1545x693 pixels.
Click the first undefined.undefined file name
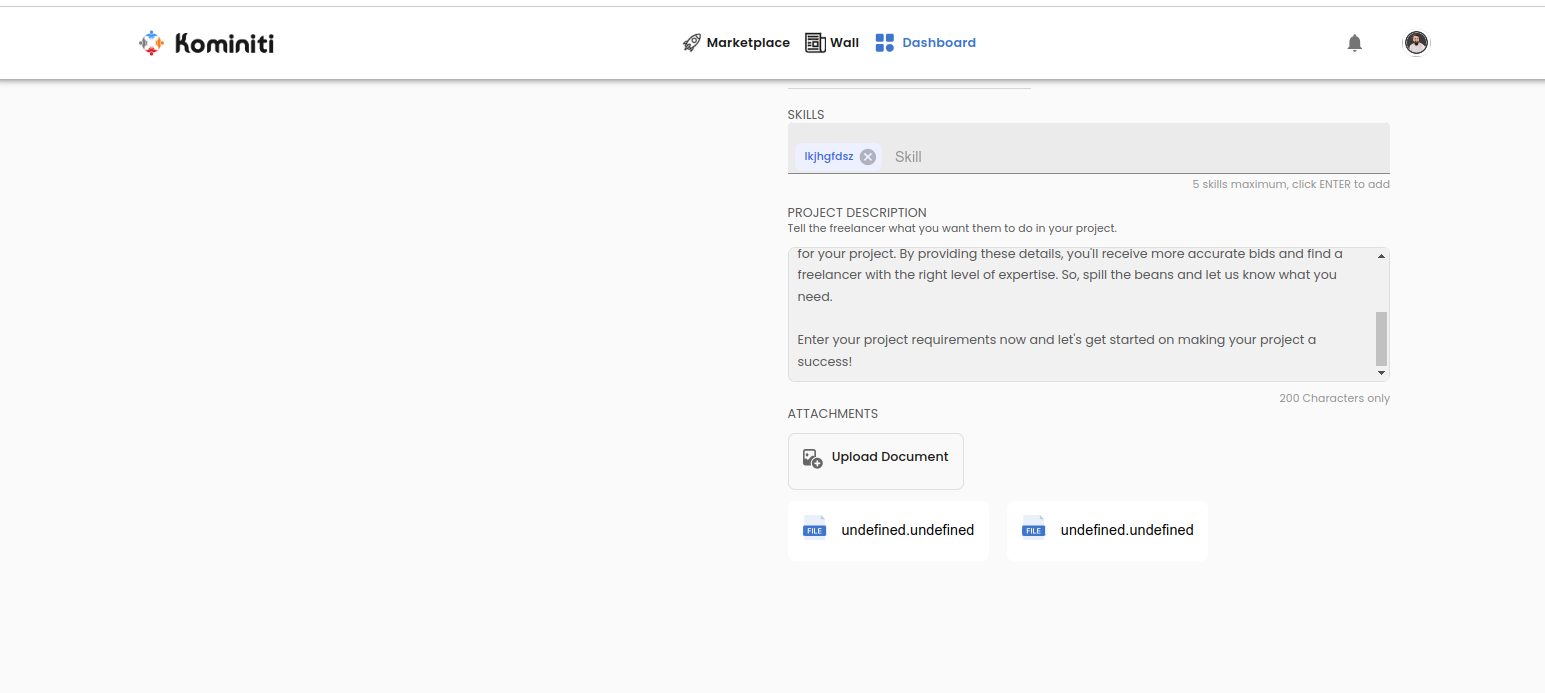coord(907,530)
